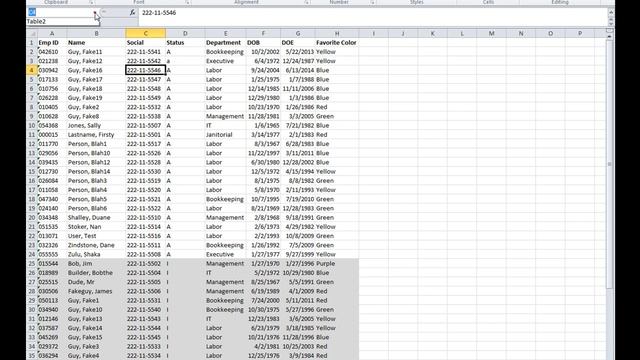The height and width of the screenshot is (360, 640).
Task: Click the formula bar showing 222-11-5546
Action: pos(373,13)
